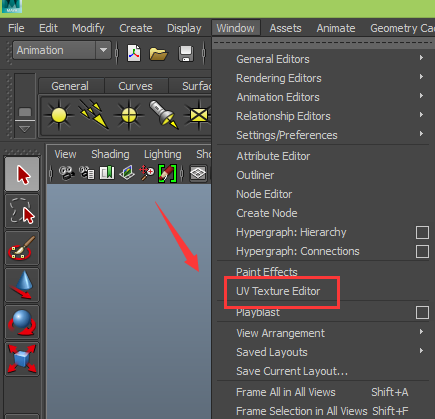Create a spot light from shelf
Image resolution: width=435 pixels, height=419 pixels.
(x=164, y=114)
